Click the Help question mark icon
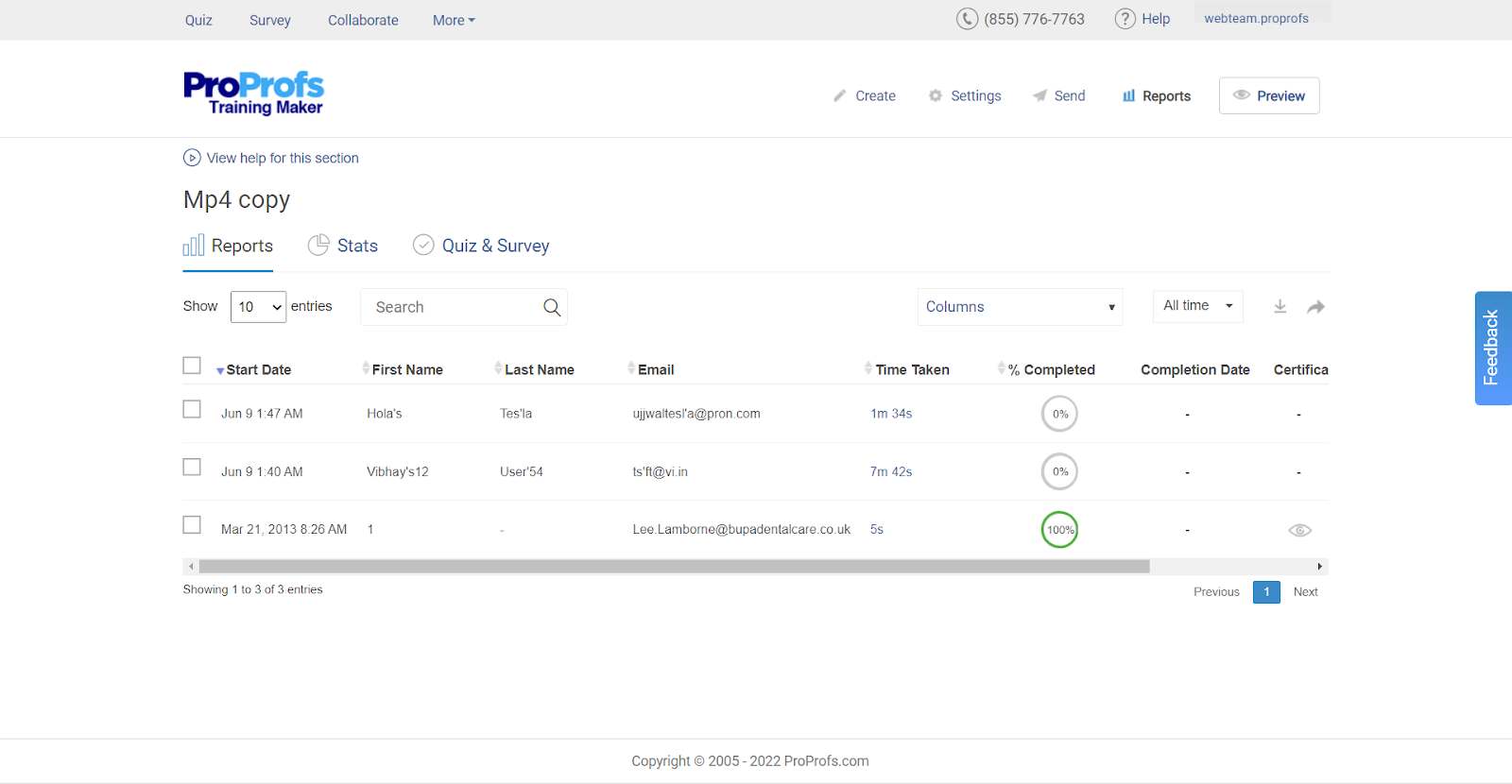This screenshot has height=784, width=1512. point(1125,19)
